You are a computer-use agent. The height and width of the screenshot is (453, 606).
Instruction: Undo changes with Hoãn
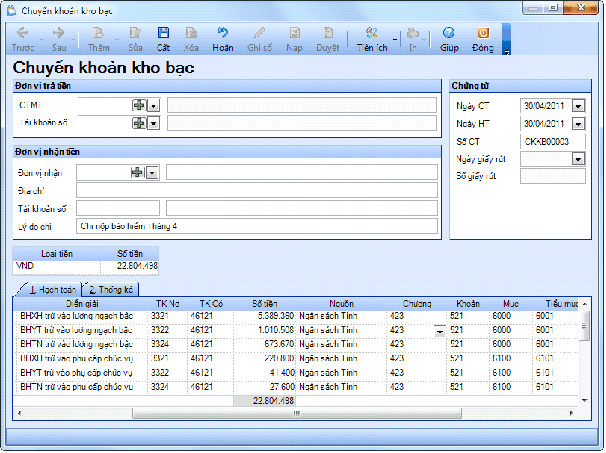point(223,39)
